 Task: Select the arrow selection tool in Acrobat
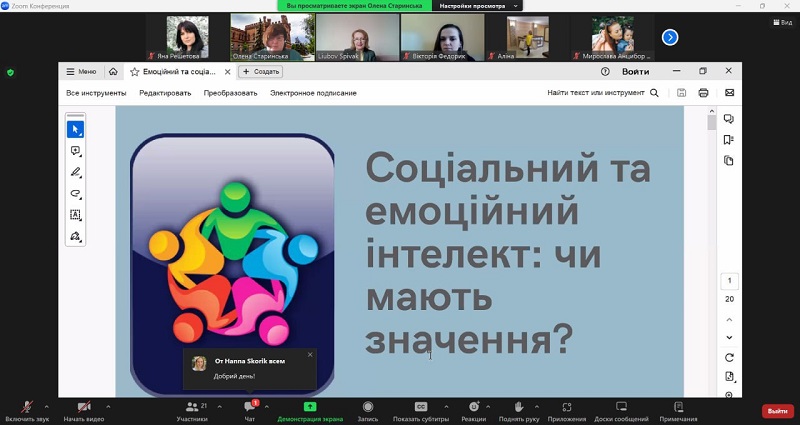(75, 129)
